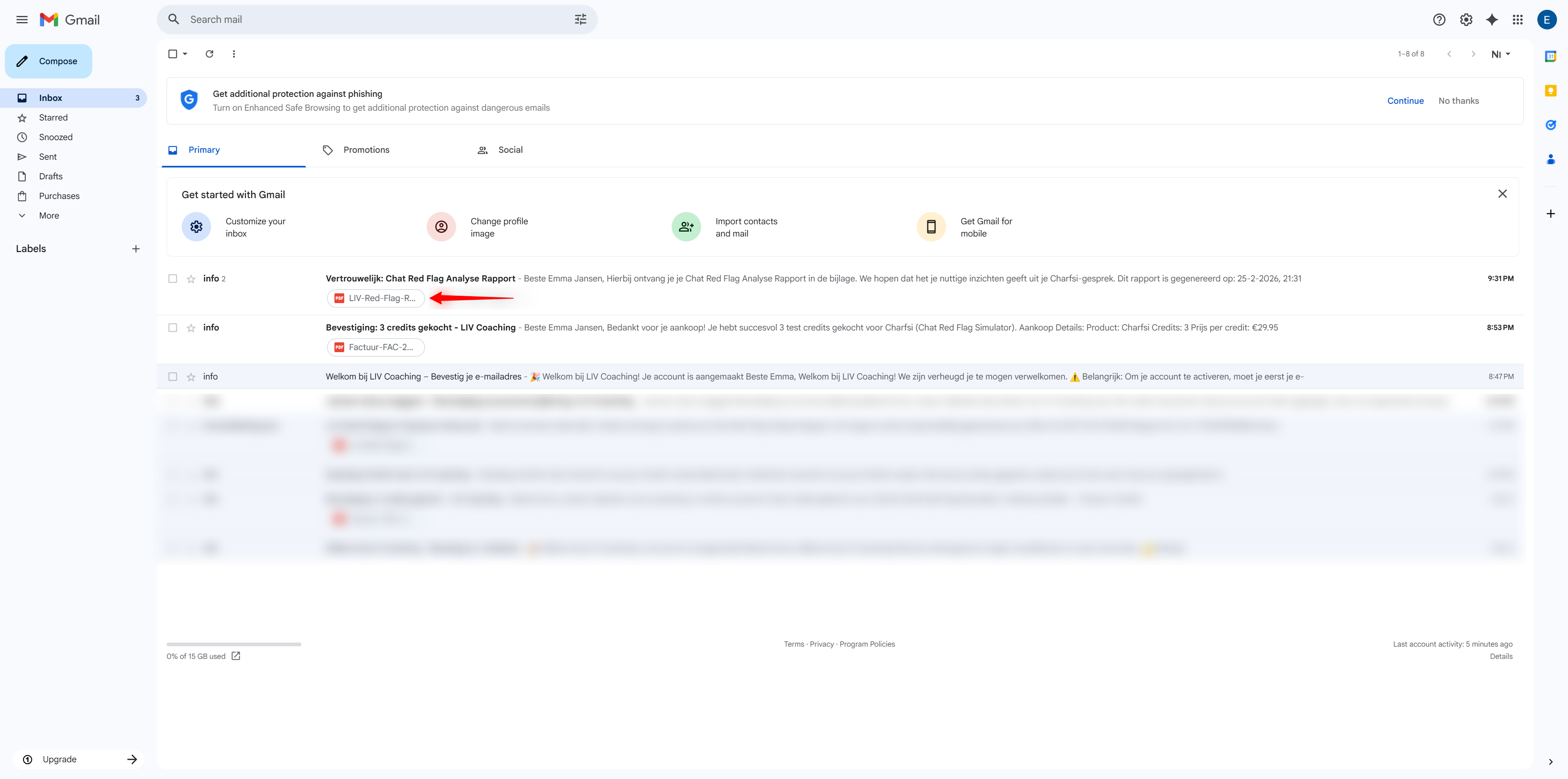Dismiss phishing protection with No thanks
Viewport: 1568px width, 779px height.
(1459, 100)
